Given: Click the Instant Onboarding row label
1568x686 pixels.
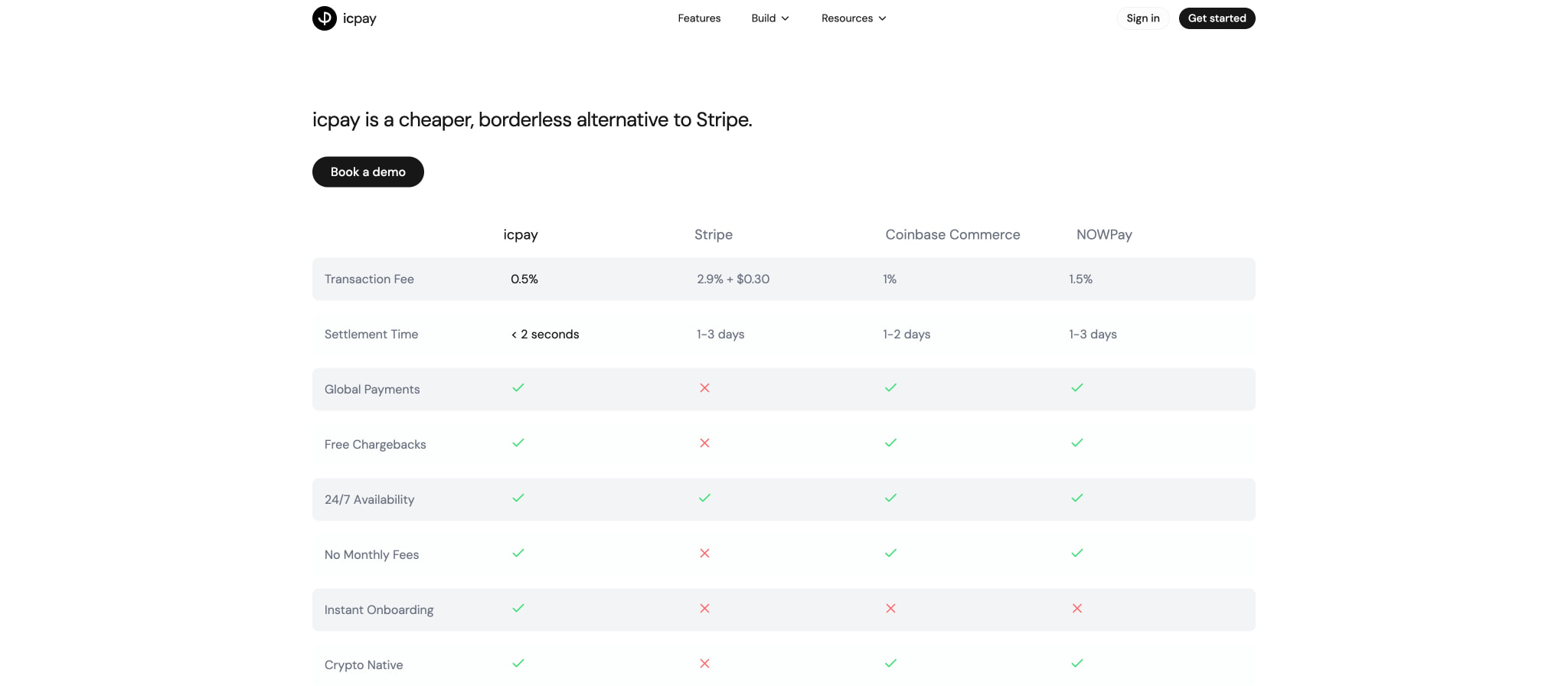Looking at the screenshot, I should [379, 610].
